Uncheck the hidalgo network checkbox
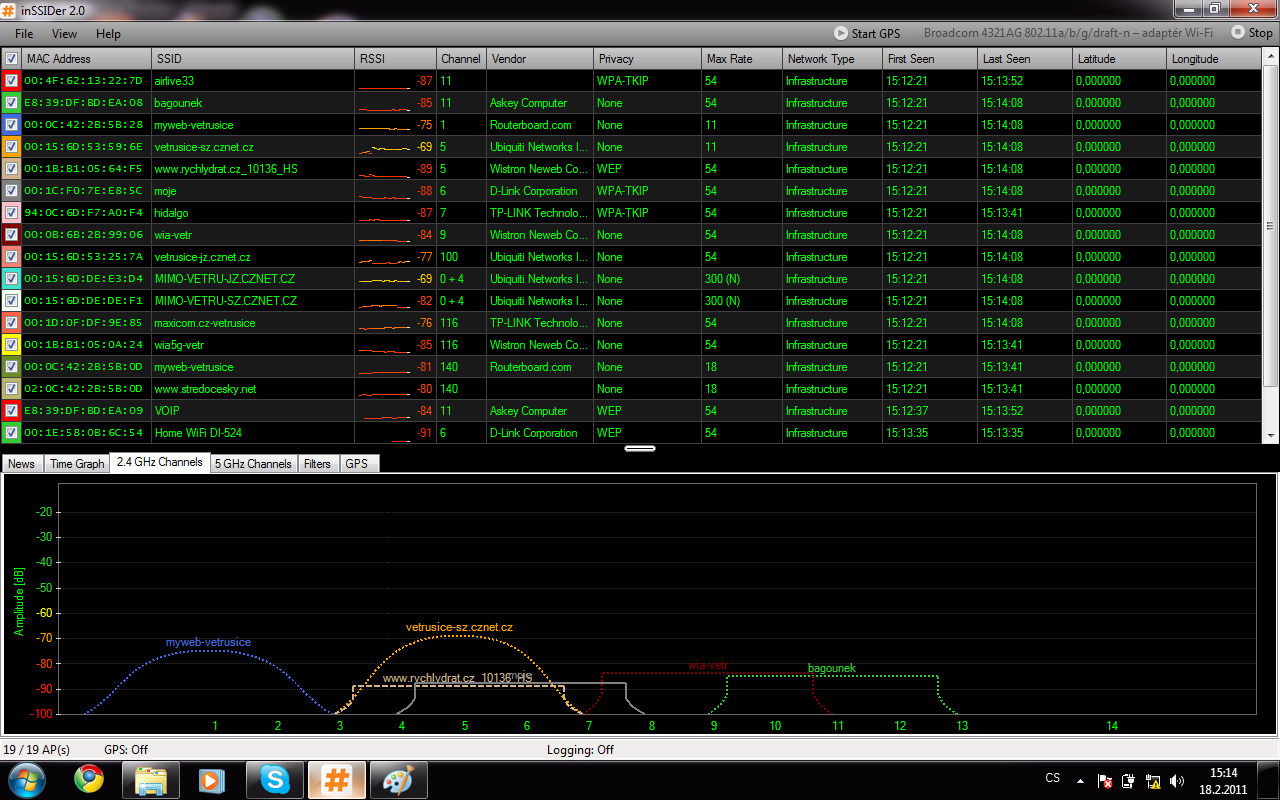The height and width of the screenshot is (800, 1280). point(11,213)
